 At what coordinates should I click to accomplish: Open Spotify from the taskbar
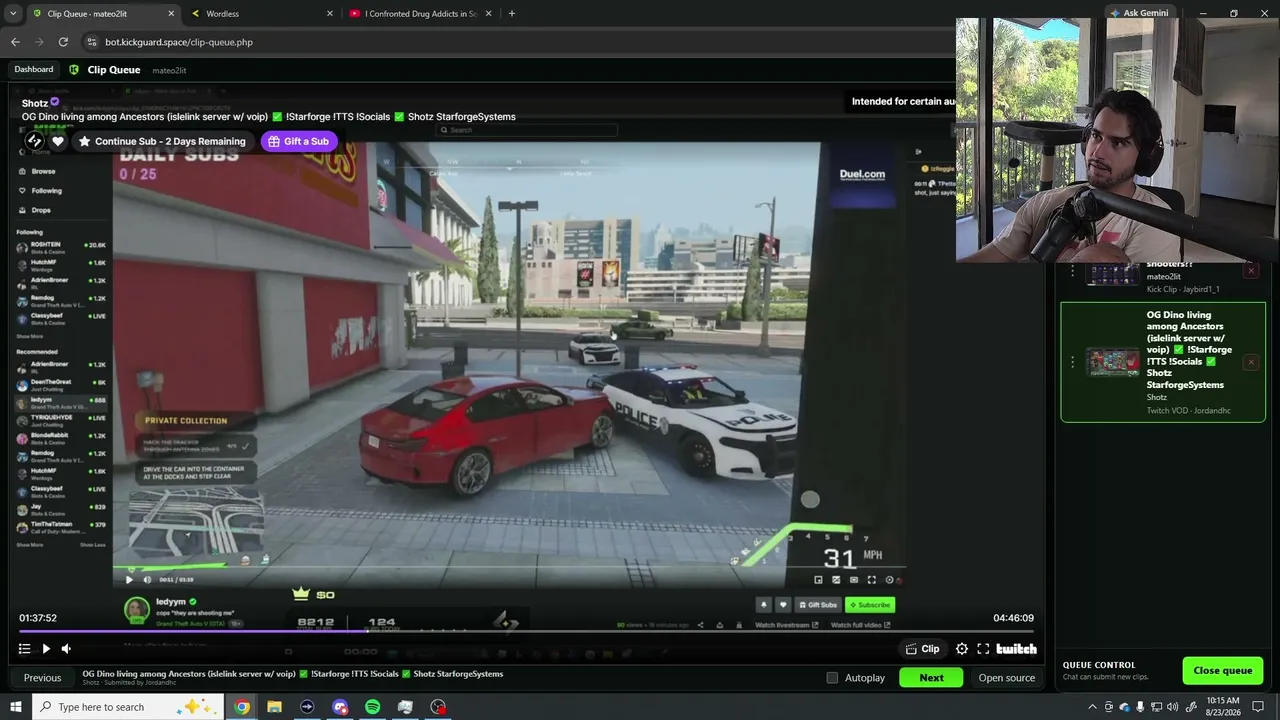[x=372, y=707]
